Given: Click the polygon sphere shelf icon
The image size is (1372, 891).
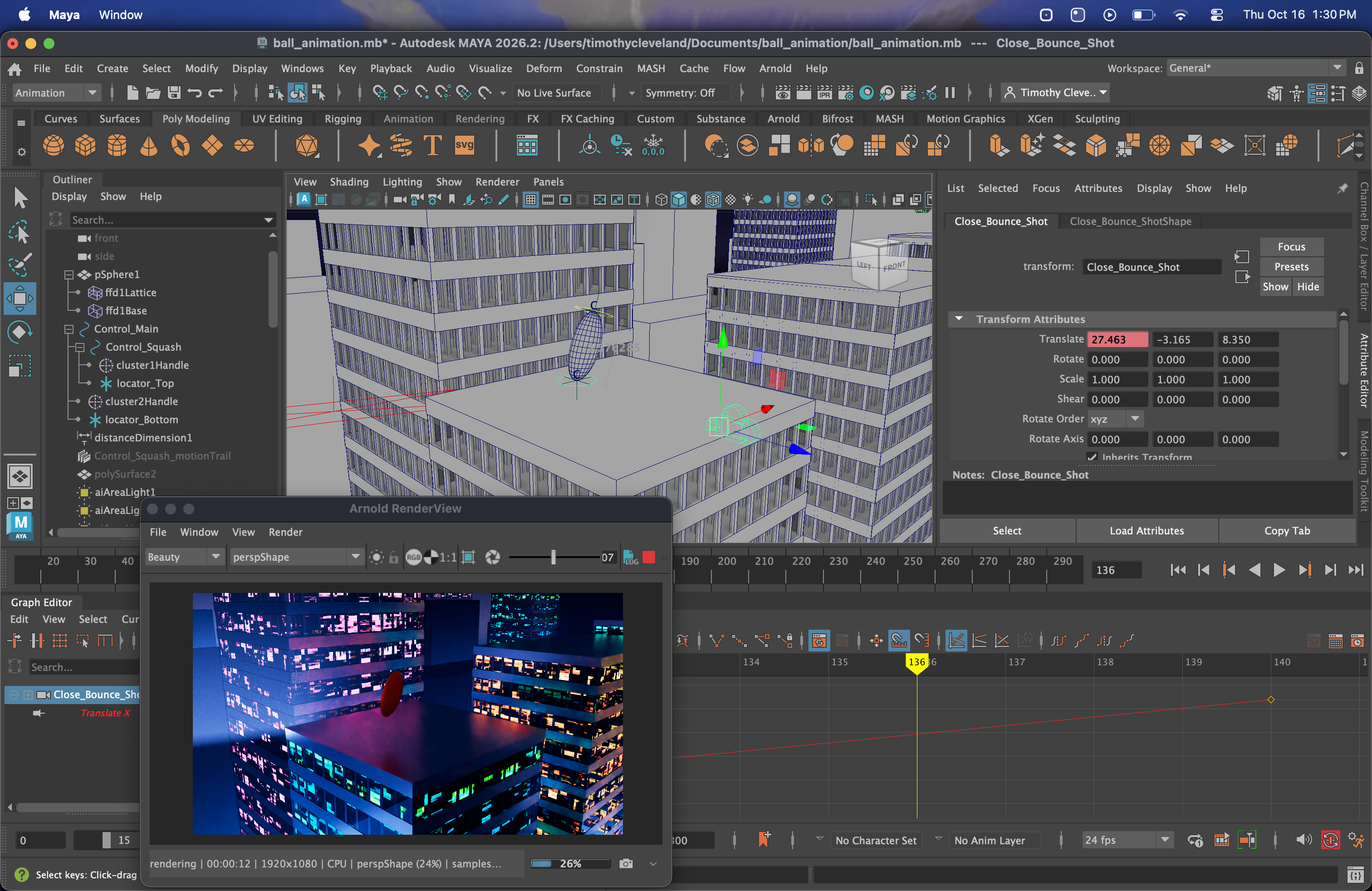Looking at the screenshot, I should pos(54,145).
